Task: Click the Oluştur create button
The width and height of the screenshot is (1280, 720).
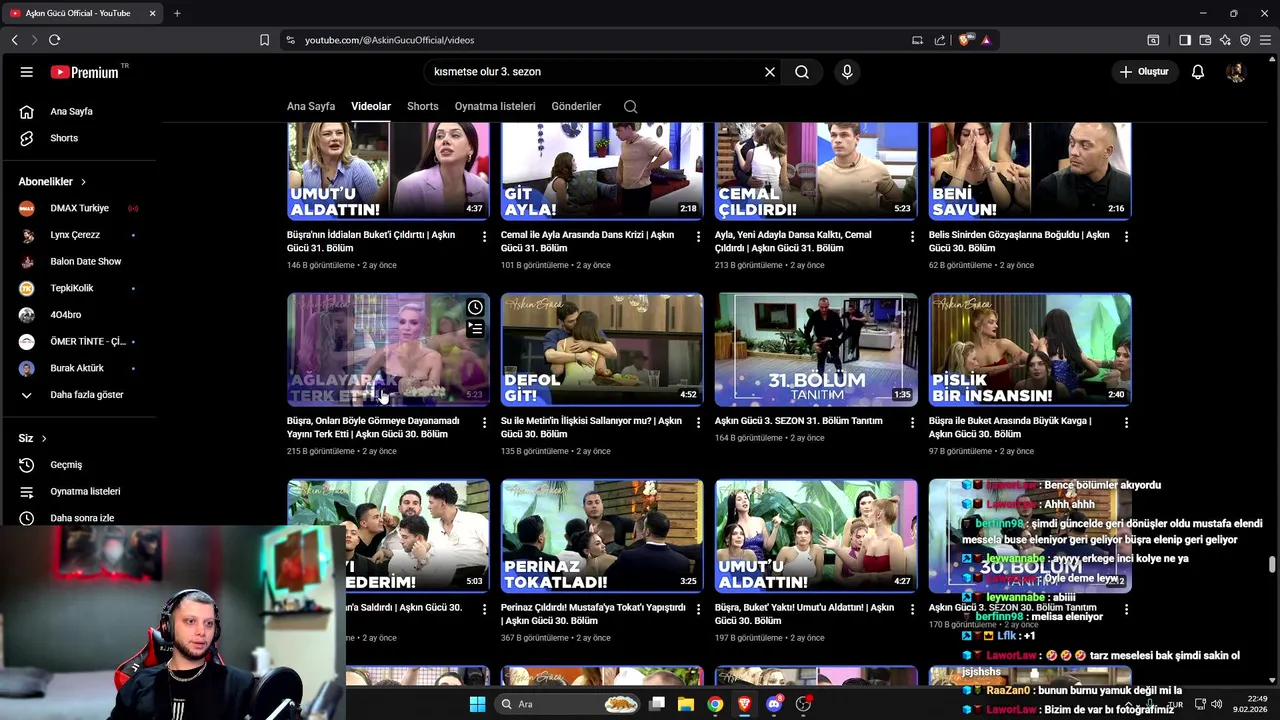Action: tap(1144, 72)
